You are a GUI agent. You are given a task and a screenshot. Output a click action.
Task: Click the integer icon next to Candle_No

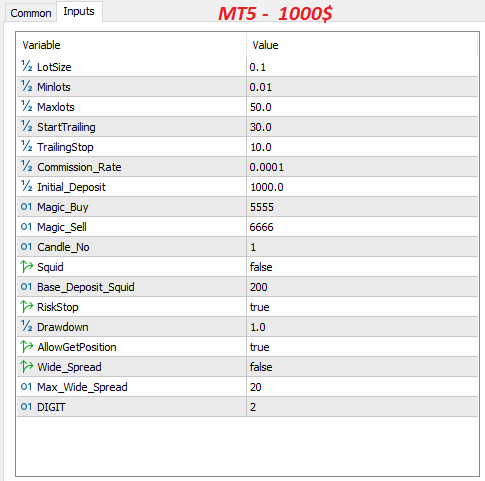26,247
